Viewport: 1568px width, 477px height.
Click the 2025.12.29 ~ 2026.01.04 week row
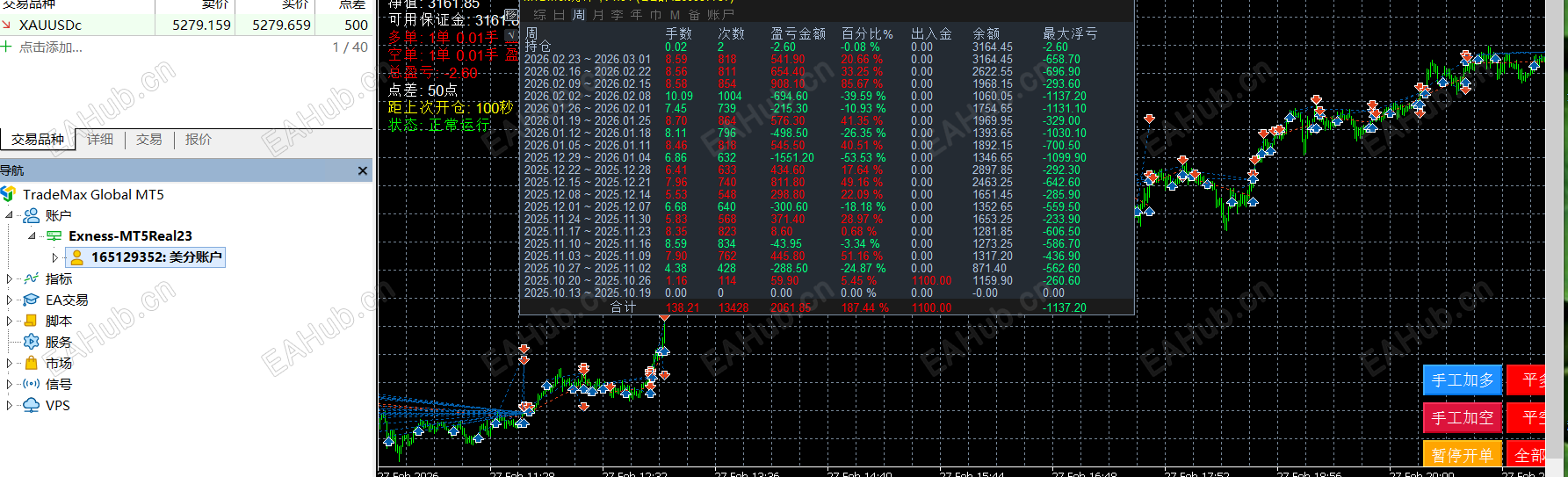click(x=827, y=158)
